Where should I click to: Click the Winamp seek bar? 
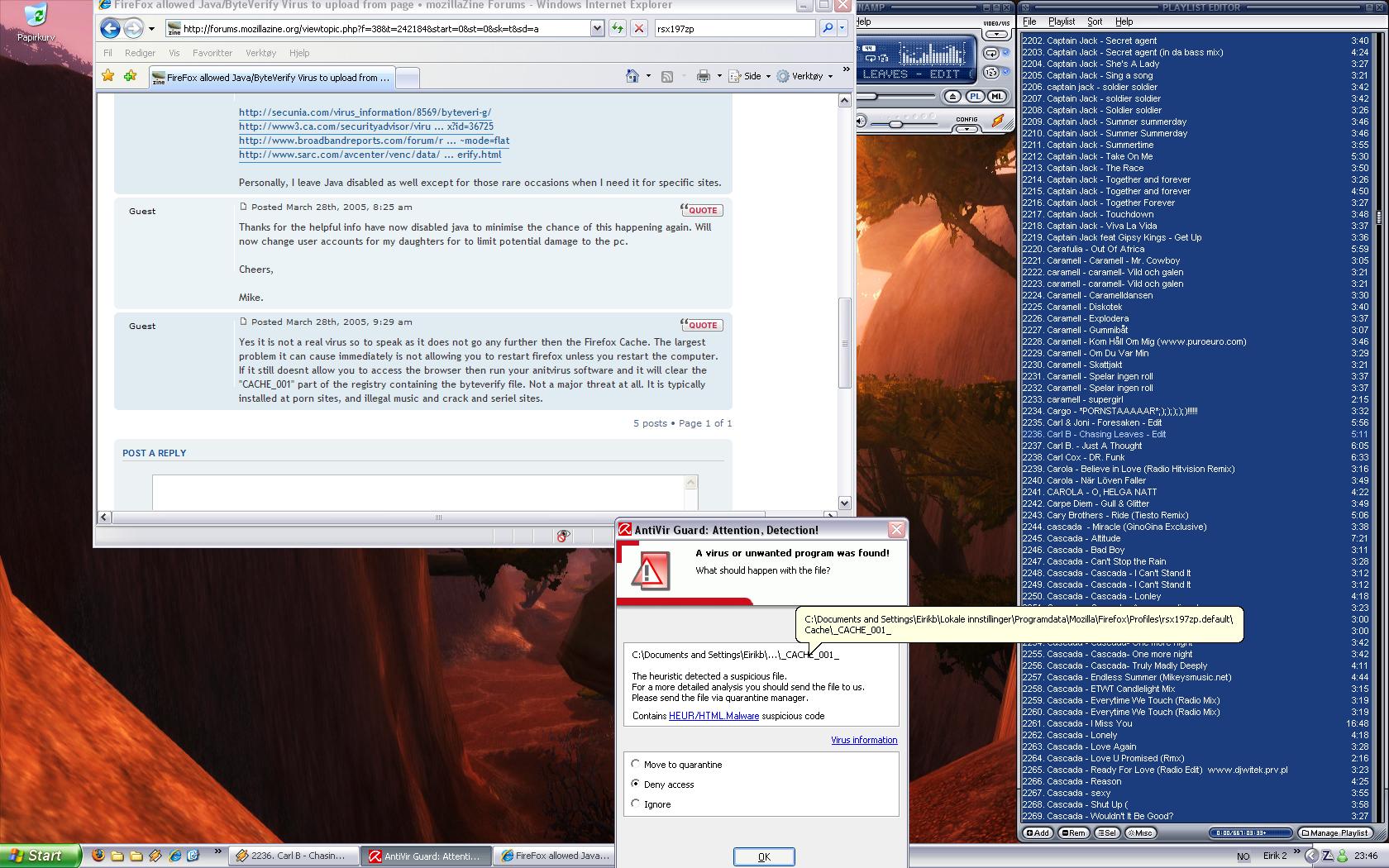(x=897, y=97)
